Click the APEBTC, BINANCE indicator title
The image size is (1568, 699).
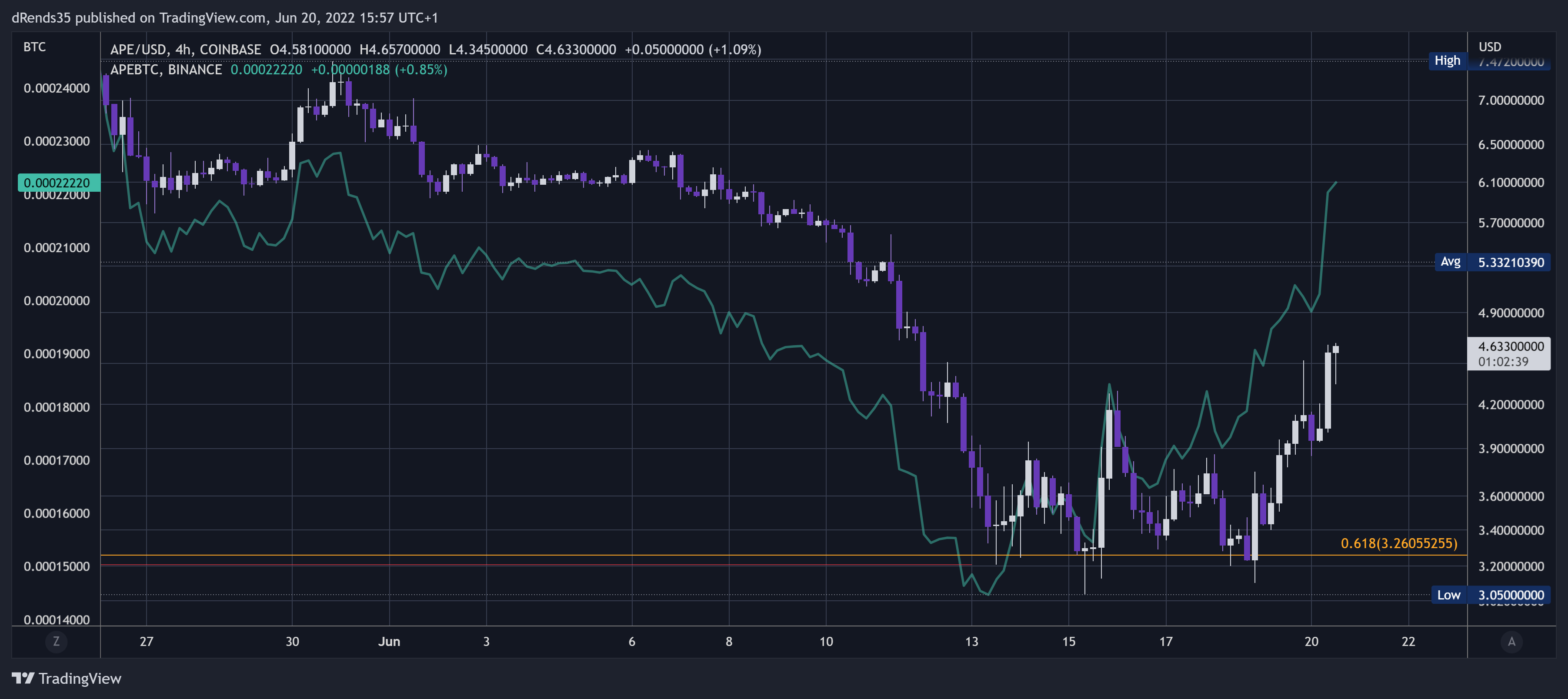coord(166,70)
